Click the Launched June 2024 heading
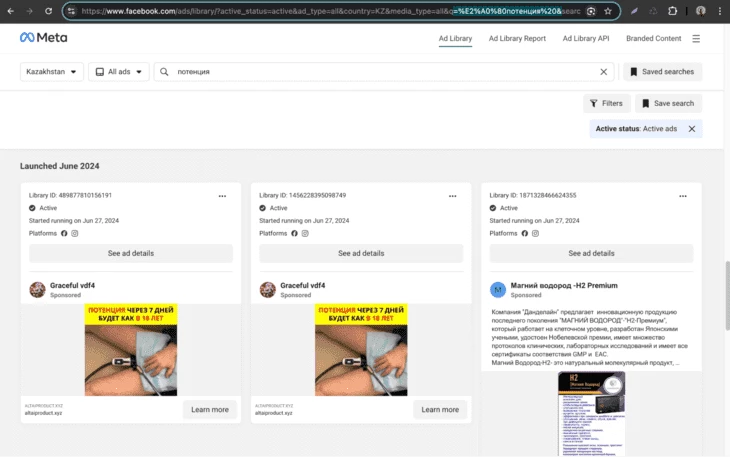Image resolution: width=730 pixels, height=457 pixels. tap(60, 166)
